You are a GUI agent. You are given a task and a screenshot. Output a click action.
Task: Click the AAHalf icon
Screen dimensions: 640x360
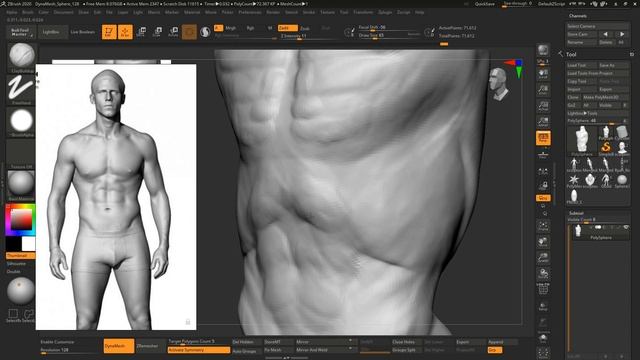[x=543, y=122]
